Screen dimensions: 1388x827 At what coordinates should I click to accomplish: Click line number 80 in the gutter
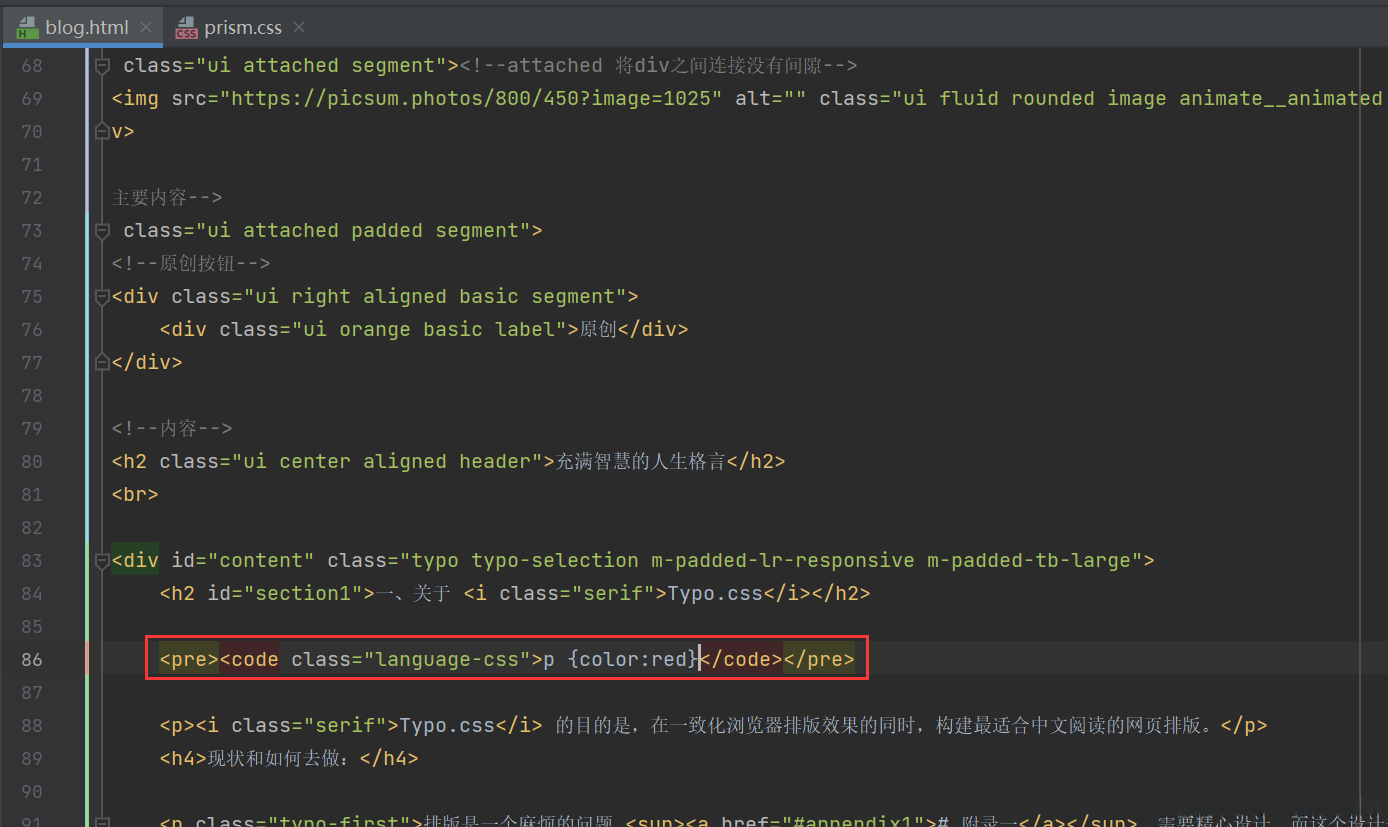pyautogui.click(x=32, y=462)
